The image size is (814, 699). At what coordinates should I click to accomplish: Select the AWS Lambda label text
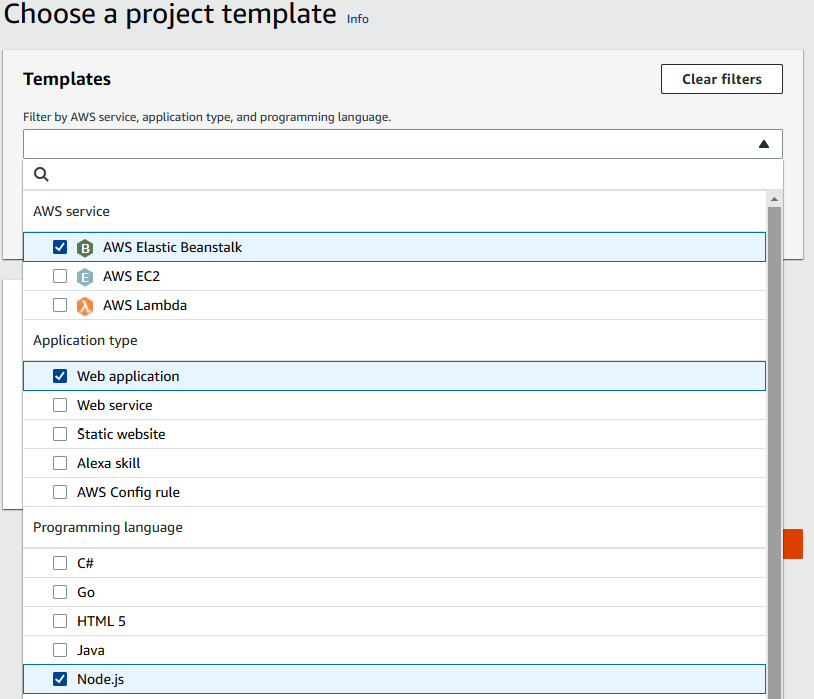(145, 305)
